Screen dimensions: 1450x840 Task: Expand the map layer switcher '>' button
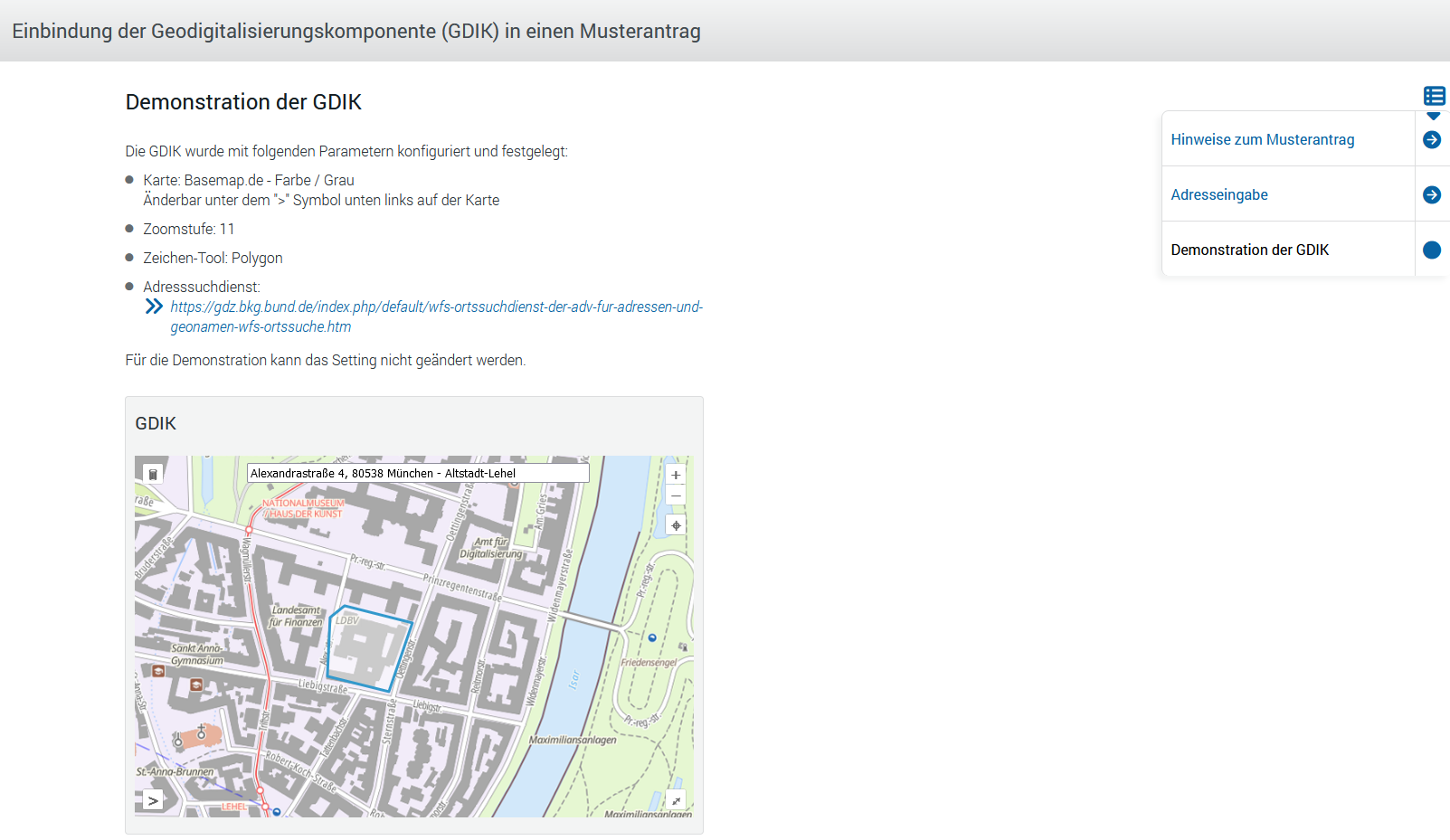click(x=153, y=800)
